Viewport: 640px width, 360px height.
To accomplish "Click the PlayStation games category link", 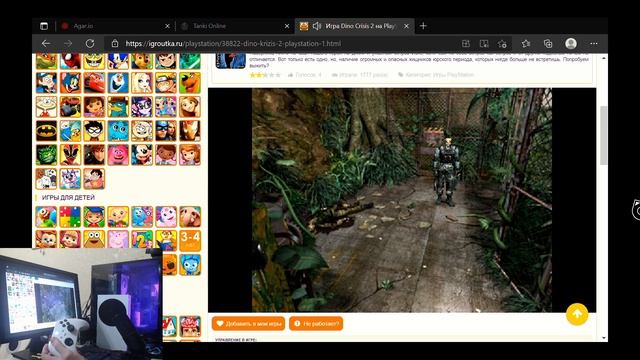I will tap(453, 75).
